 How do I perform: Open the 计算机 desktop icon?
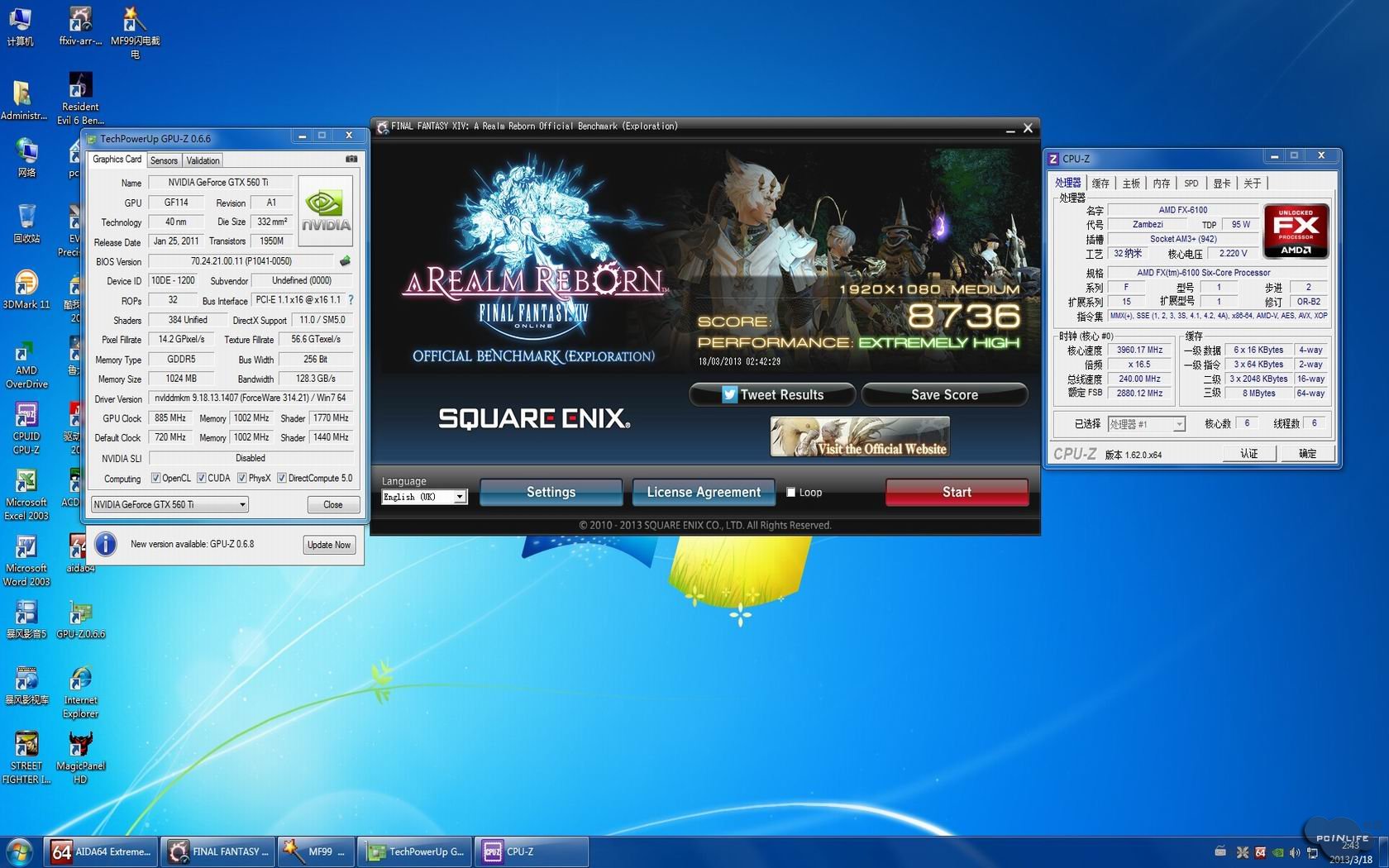point(20,26)
